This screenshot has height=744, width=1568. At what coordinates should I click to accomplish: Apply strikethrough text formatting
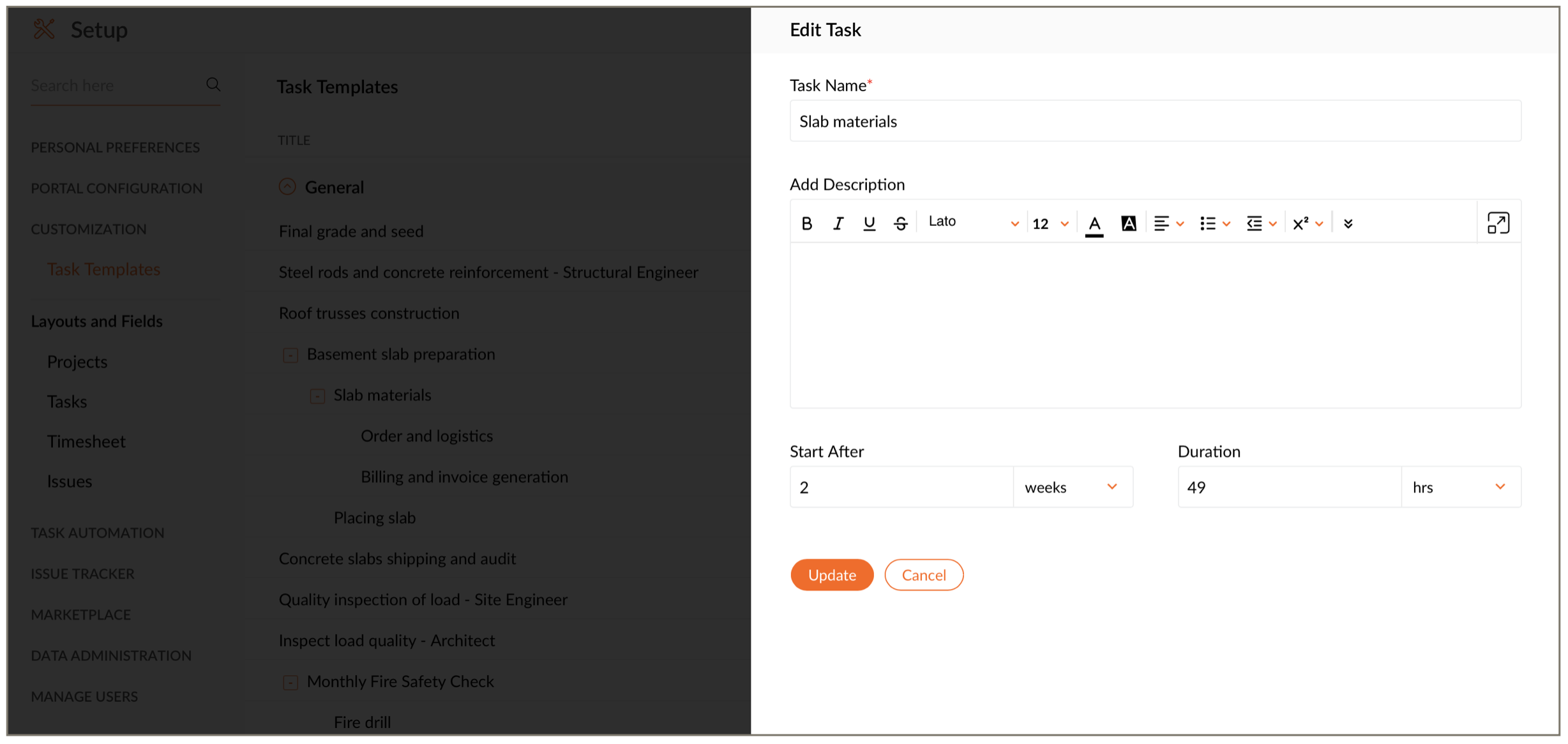pos(900,223)
